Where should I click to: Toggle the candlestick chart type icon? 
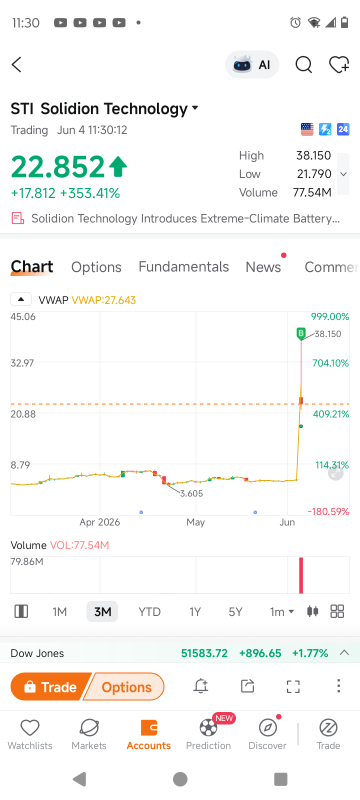313,611
